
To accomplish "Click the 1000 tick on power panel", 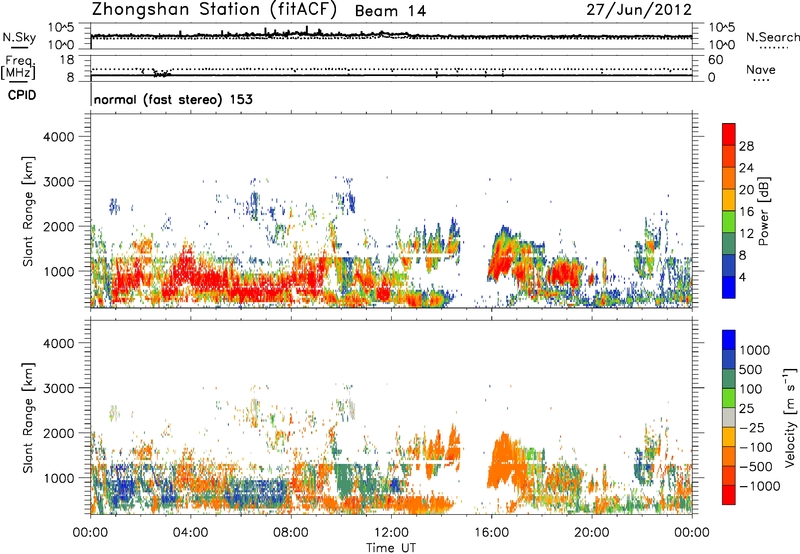I will (x=59, y=271).
